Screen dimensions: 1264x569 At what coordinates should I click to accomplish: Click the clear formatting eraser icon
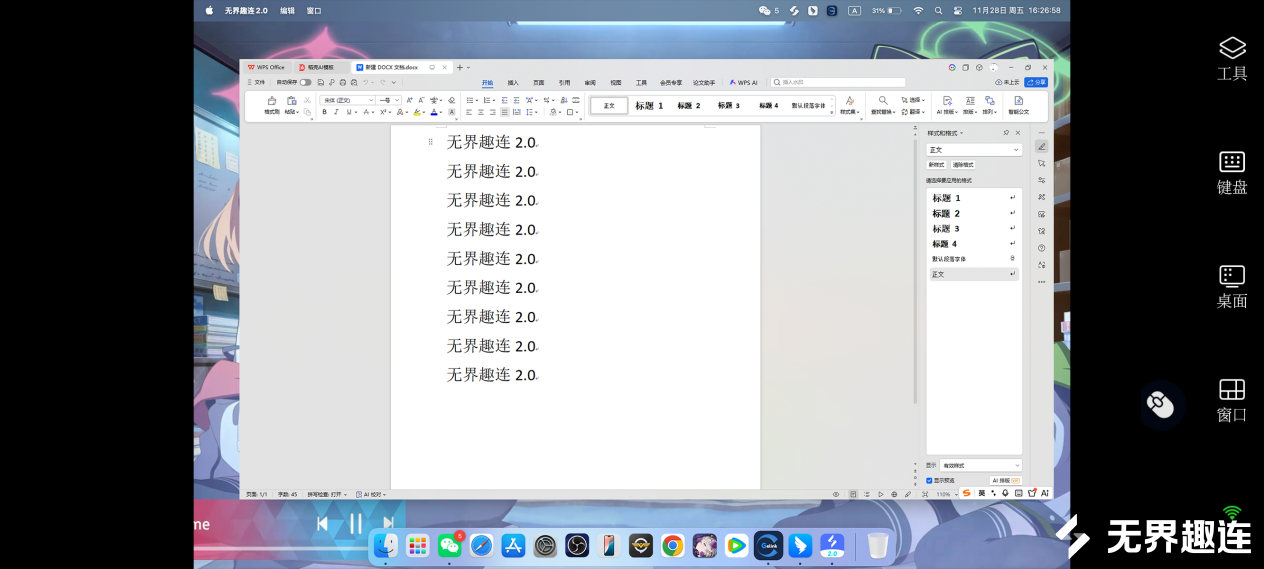click(452, 100)
